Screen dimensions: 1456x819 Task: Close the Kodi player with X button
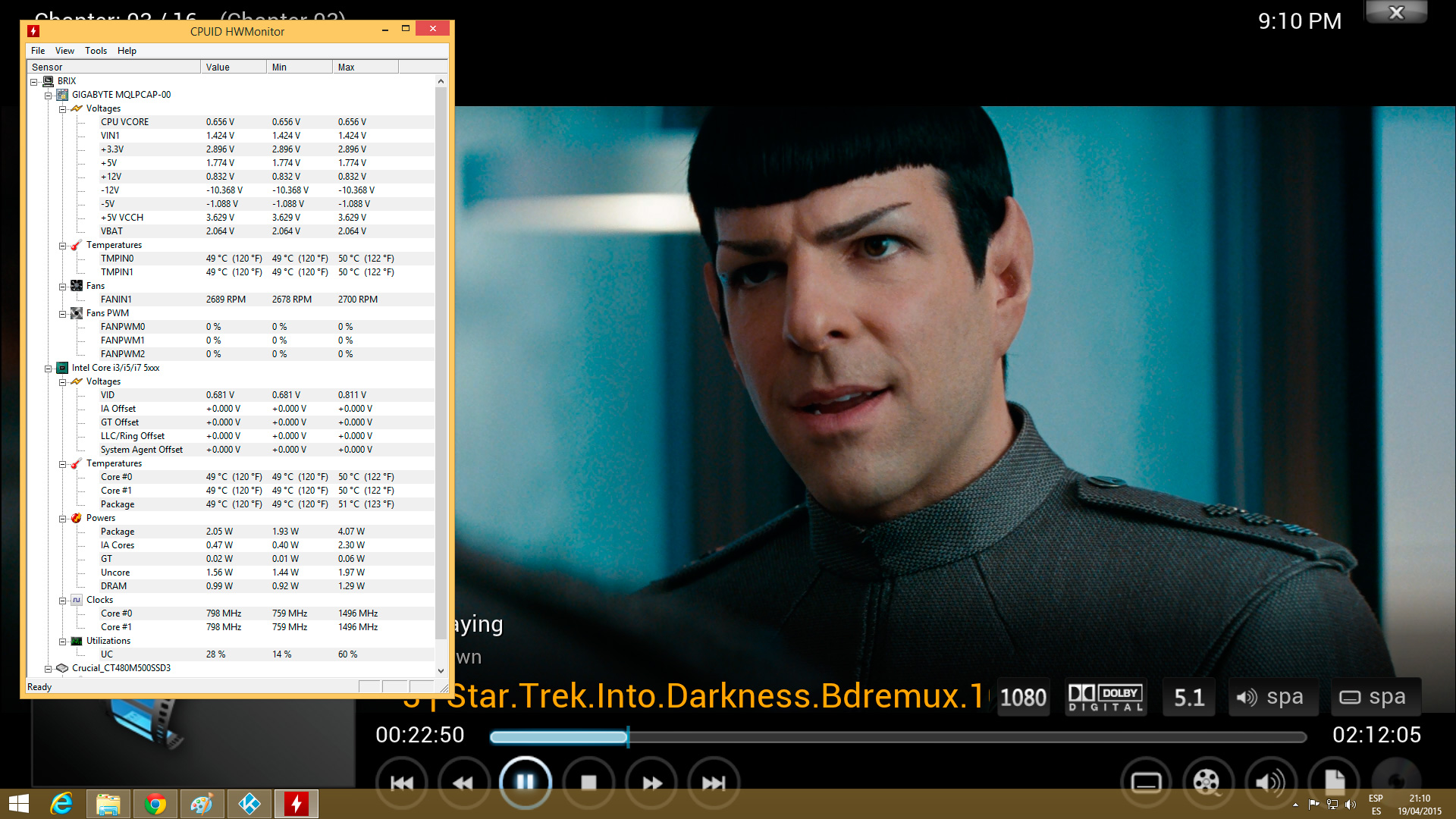pyautogui.click(x=1396, y=13)
